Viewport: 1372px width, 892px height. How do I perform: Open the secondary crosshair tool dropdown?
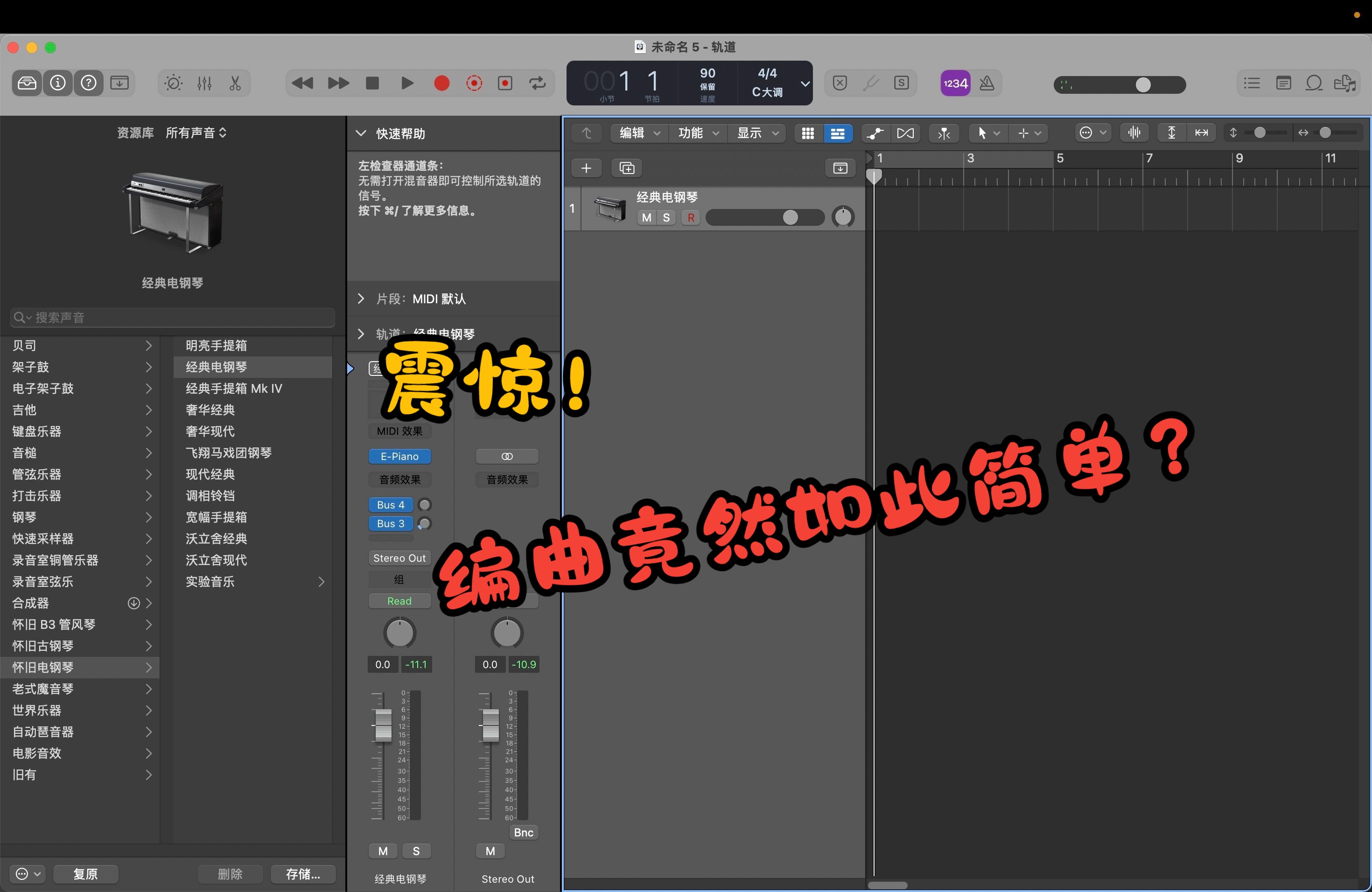point(1029,133)
